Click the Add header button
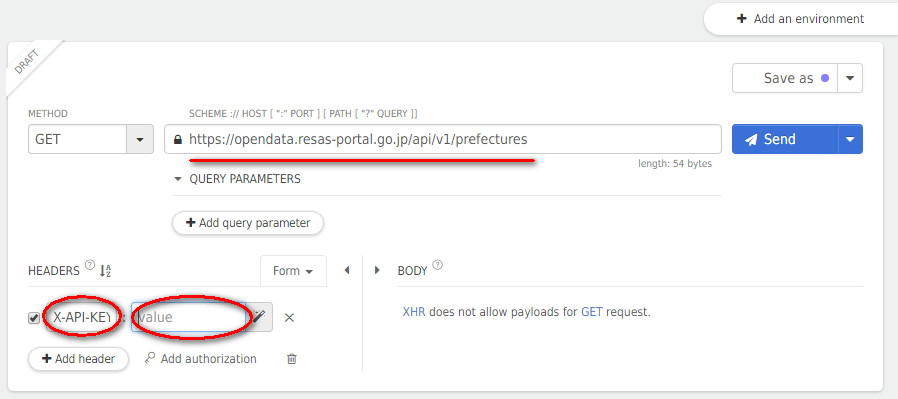 click(x=78, y=359)
